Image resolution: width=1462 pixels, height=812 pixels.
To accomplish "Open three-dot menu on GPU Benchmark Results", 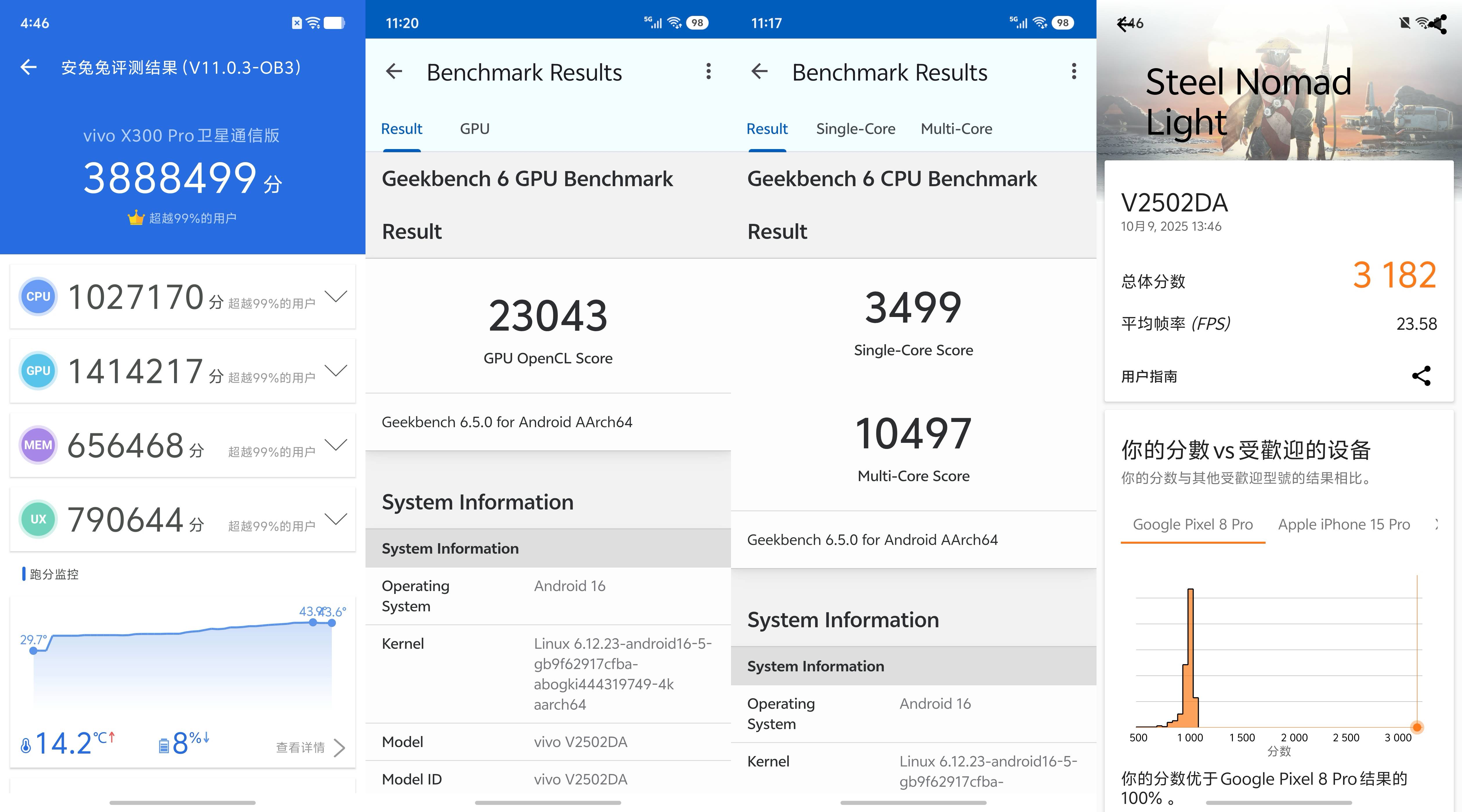I will (708, 72).
